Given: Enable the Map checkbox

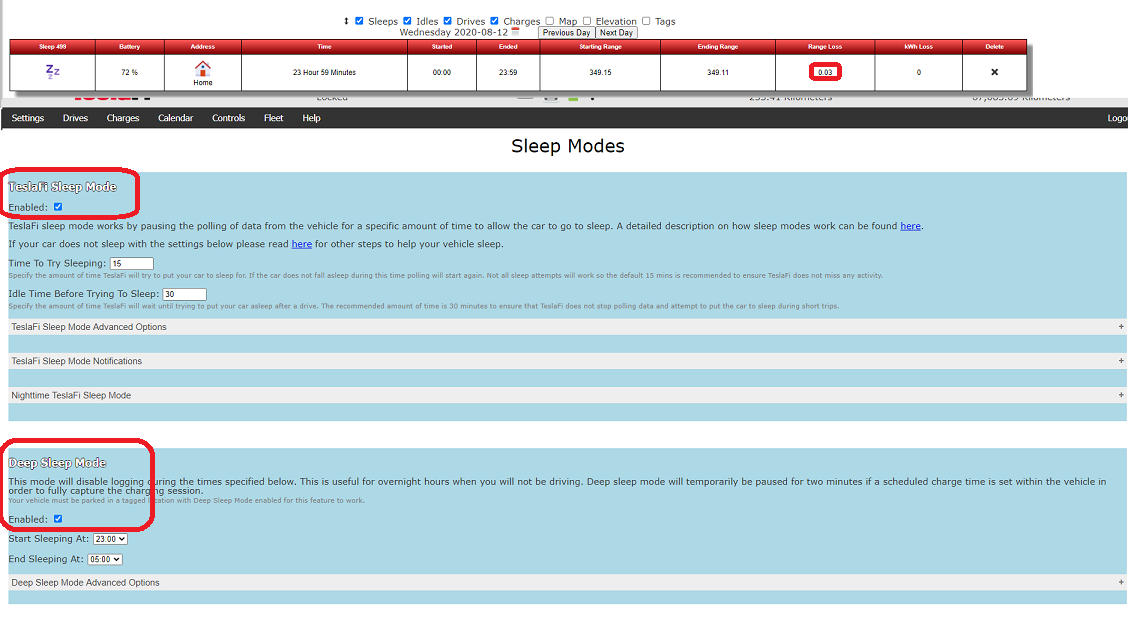Looking at the screenshot, I should pos(550,21).
